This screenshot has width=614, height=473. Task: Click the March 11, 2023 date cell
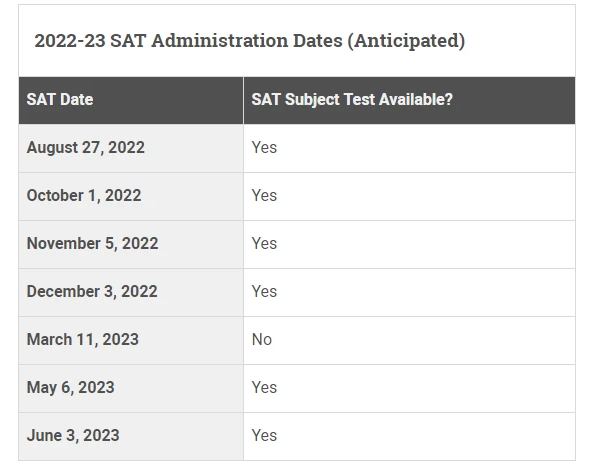(x=83, y=340)
